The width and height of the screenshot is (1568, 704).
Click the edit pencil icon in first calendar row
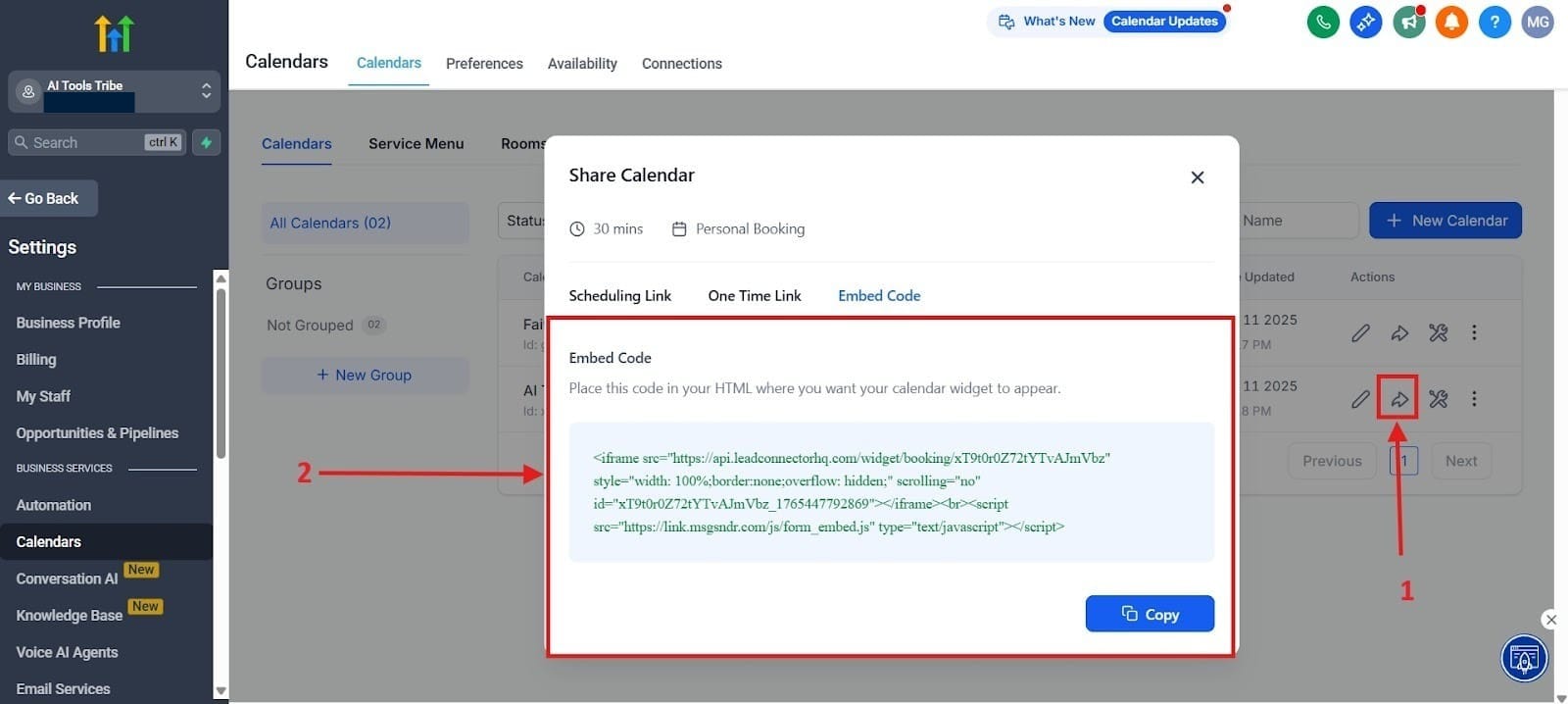click(x=1360, y=333)
